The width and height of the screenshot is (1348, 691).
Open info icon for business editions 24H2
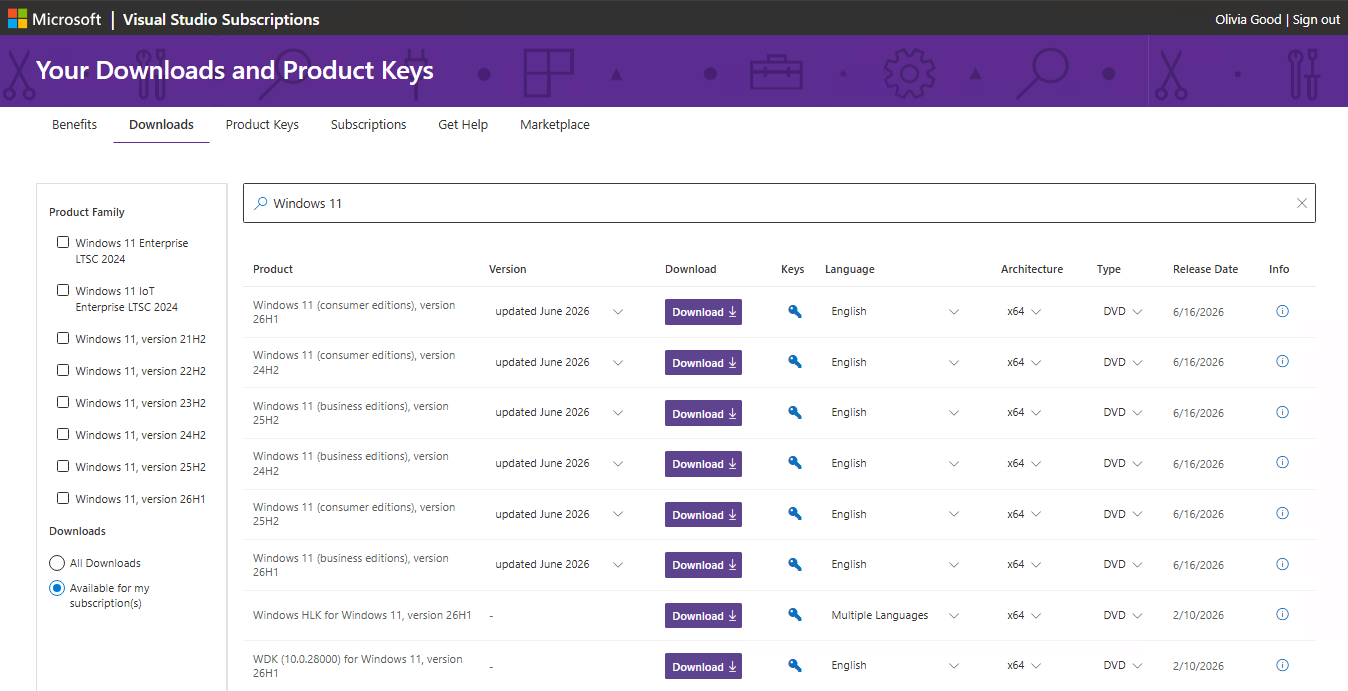tap(1283, 462)
